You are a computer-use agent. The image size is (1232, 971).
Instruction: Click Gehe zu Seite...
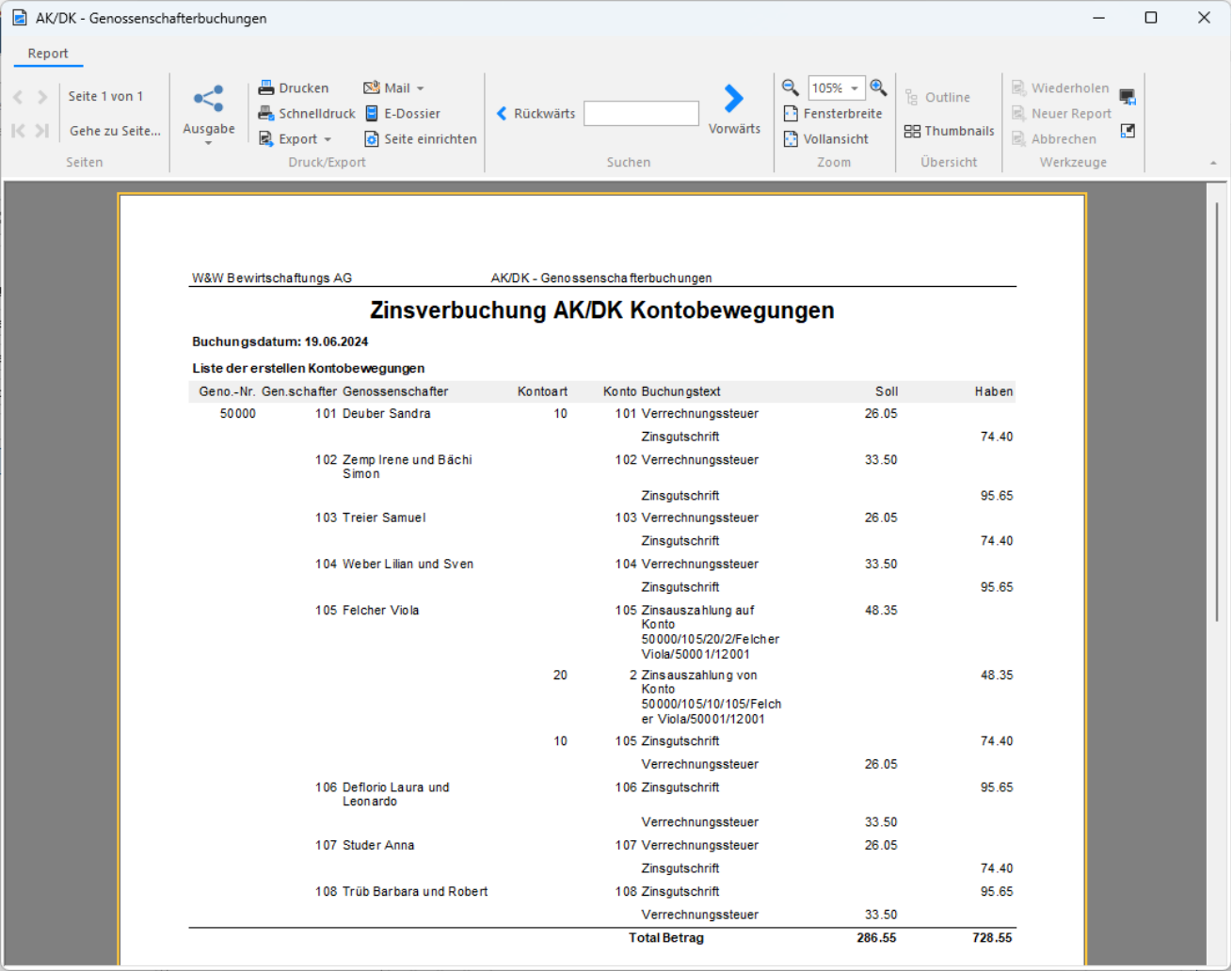pos(115,131)
